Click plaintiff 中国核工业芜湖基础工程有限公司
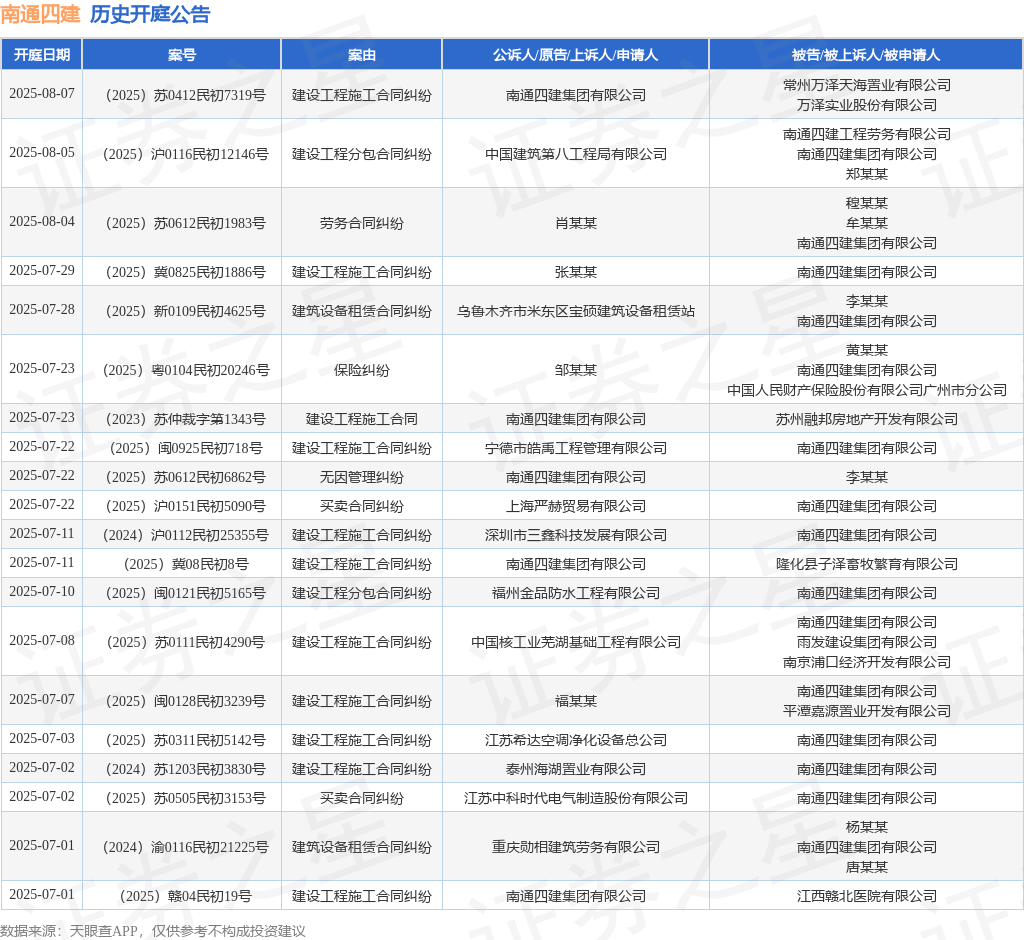 pos(575,642)
